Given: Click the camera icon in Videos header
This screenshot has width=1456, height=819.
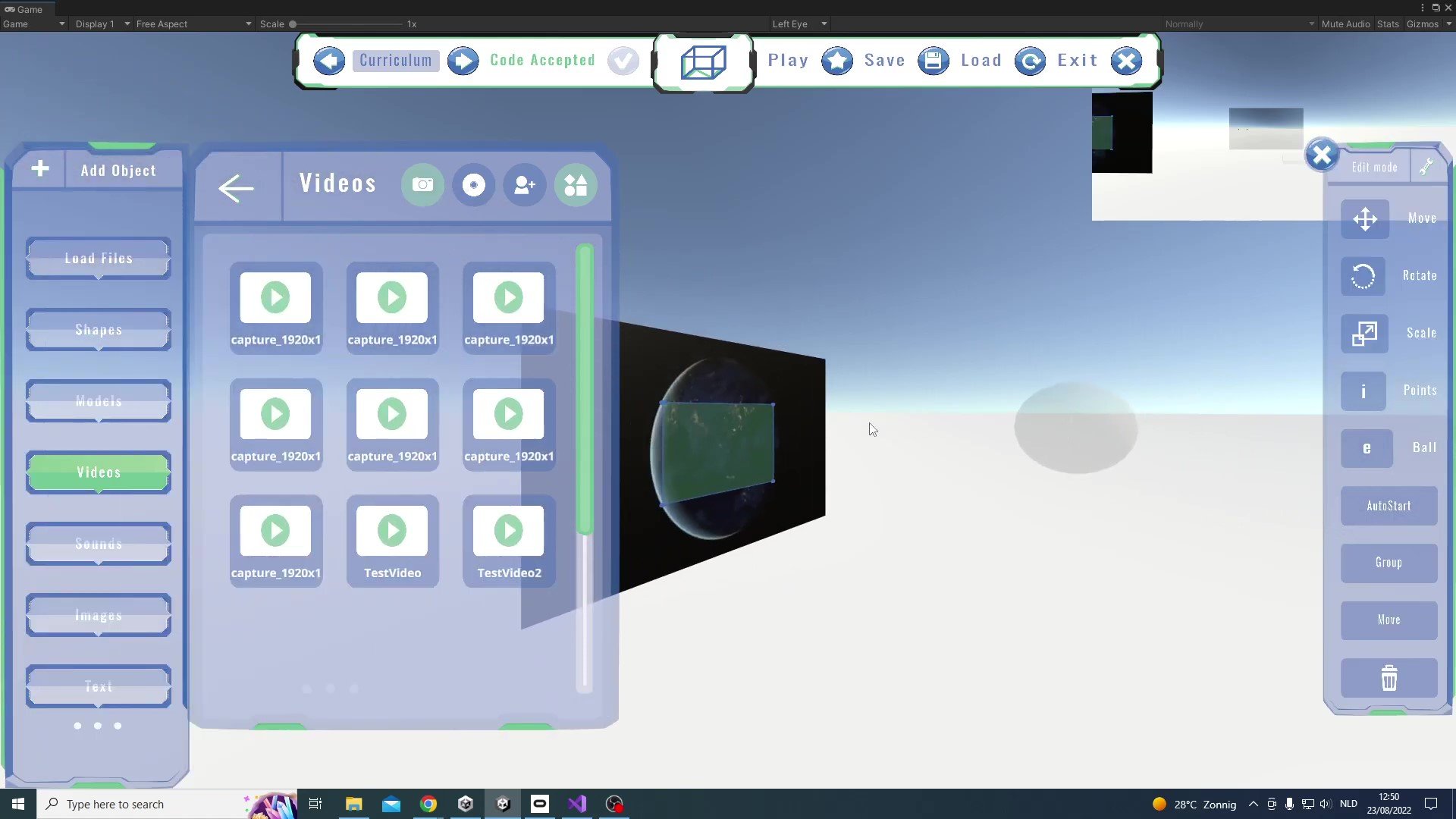Looking at the screenshot, I should click(x=422, y=185).
